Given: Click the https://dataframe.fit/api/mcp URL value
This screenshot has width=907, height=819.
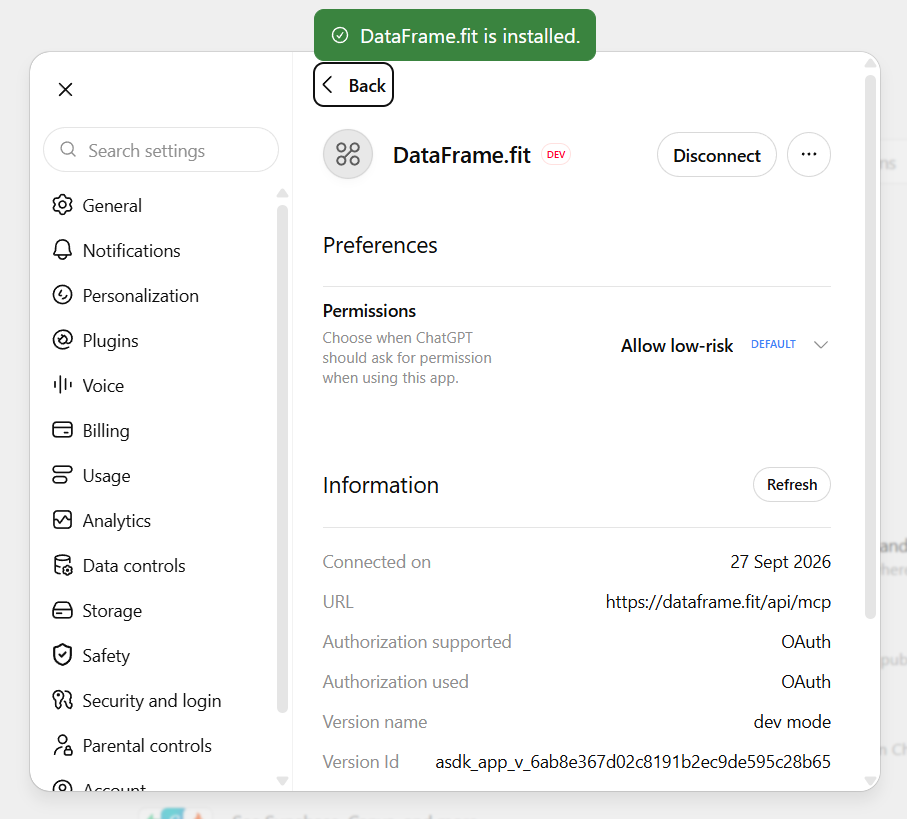Looking at the screenshot, I should click(x=718, y=602).
